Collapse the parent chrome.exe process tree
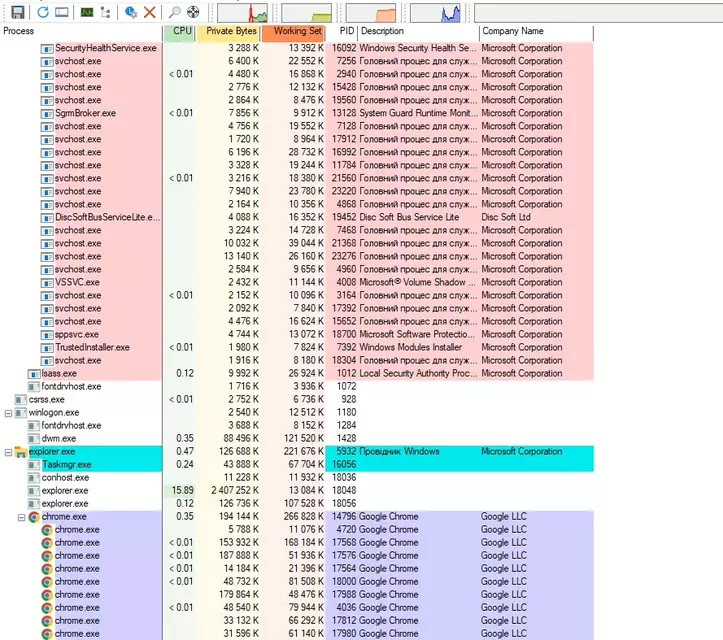 click(21, 517)
